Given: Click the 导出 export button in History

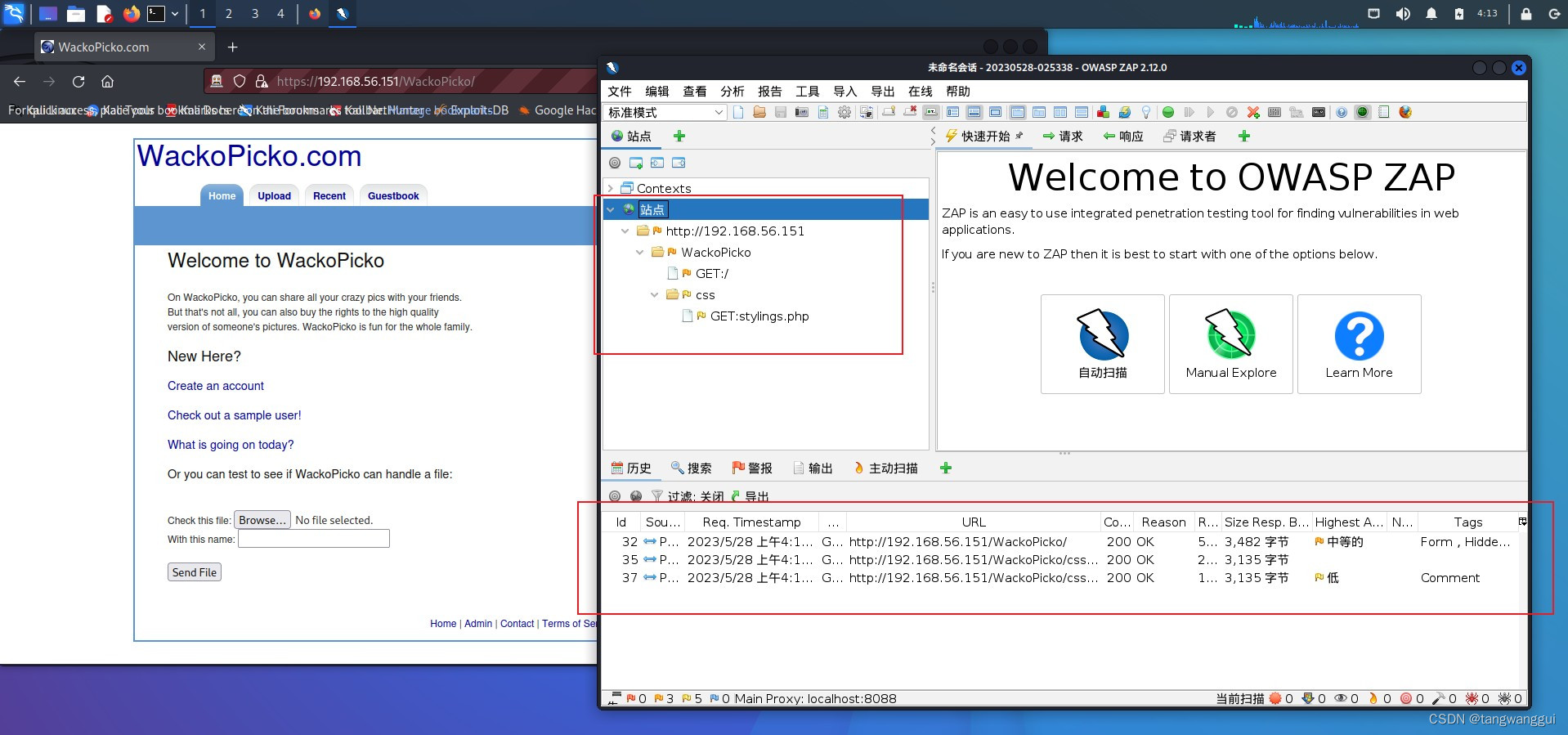Looking at the screenshot, I should click(x=750, y=496).
